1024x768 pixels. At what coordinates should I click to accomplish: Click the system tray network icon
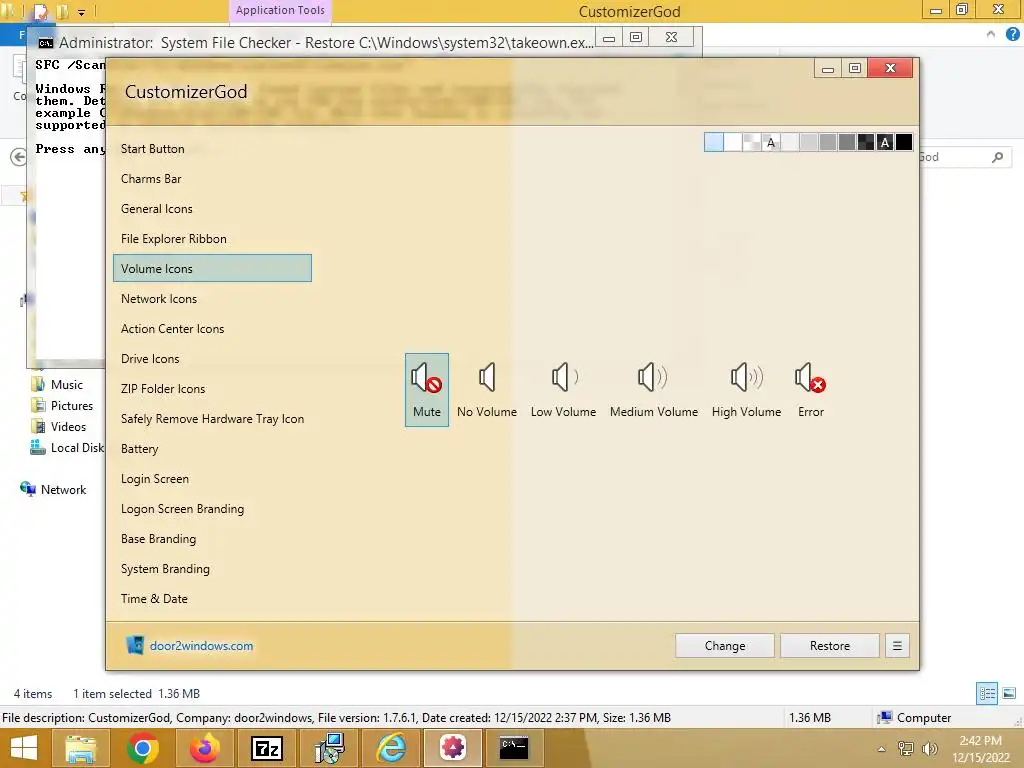point(906,749)
